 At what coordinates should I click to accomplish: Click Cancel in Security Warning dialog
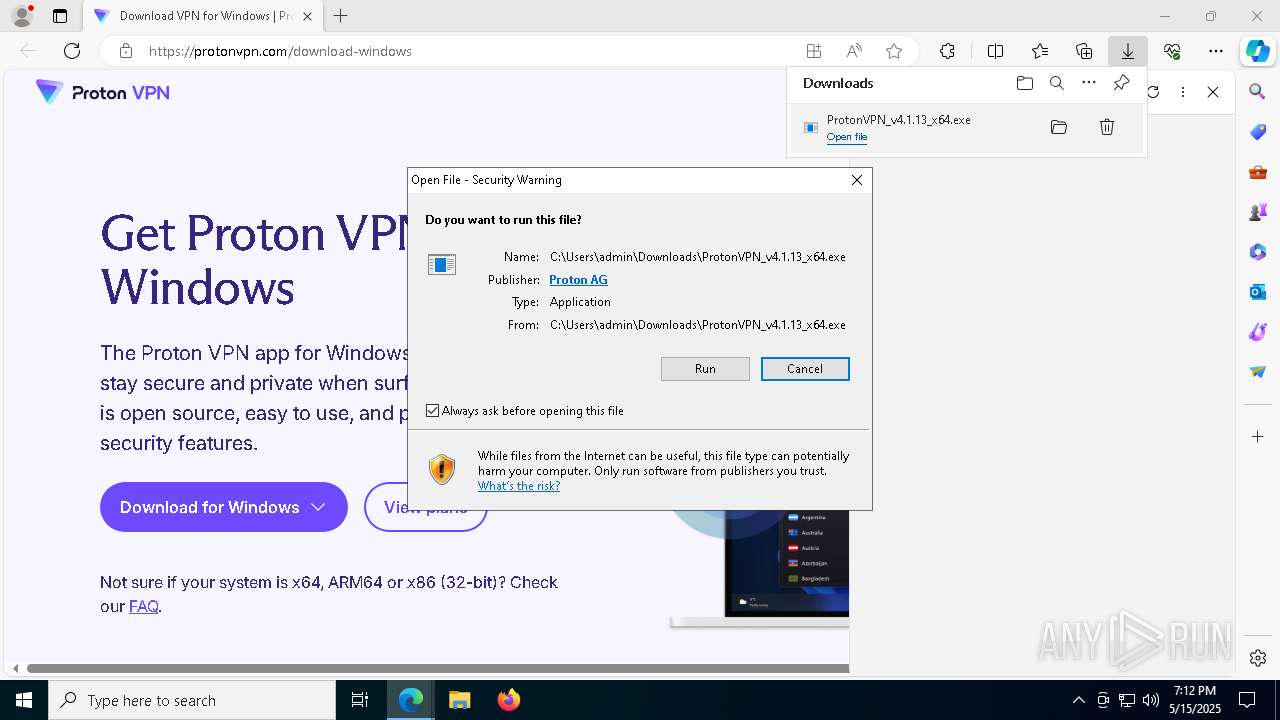805,369
